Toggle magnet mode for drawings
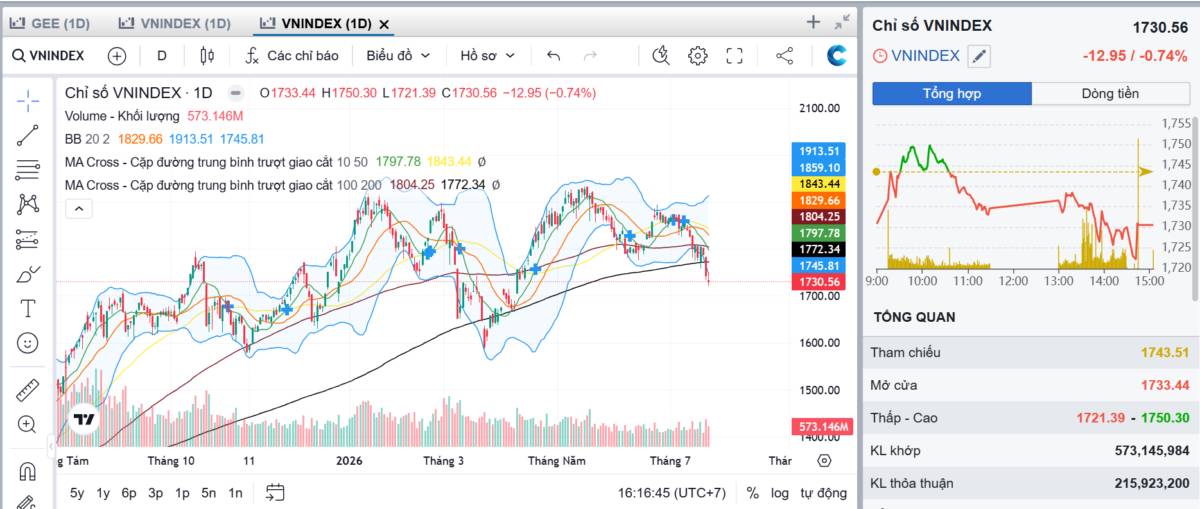The image size is (1200, 509). click(x=27, y=471)
